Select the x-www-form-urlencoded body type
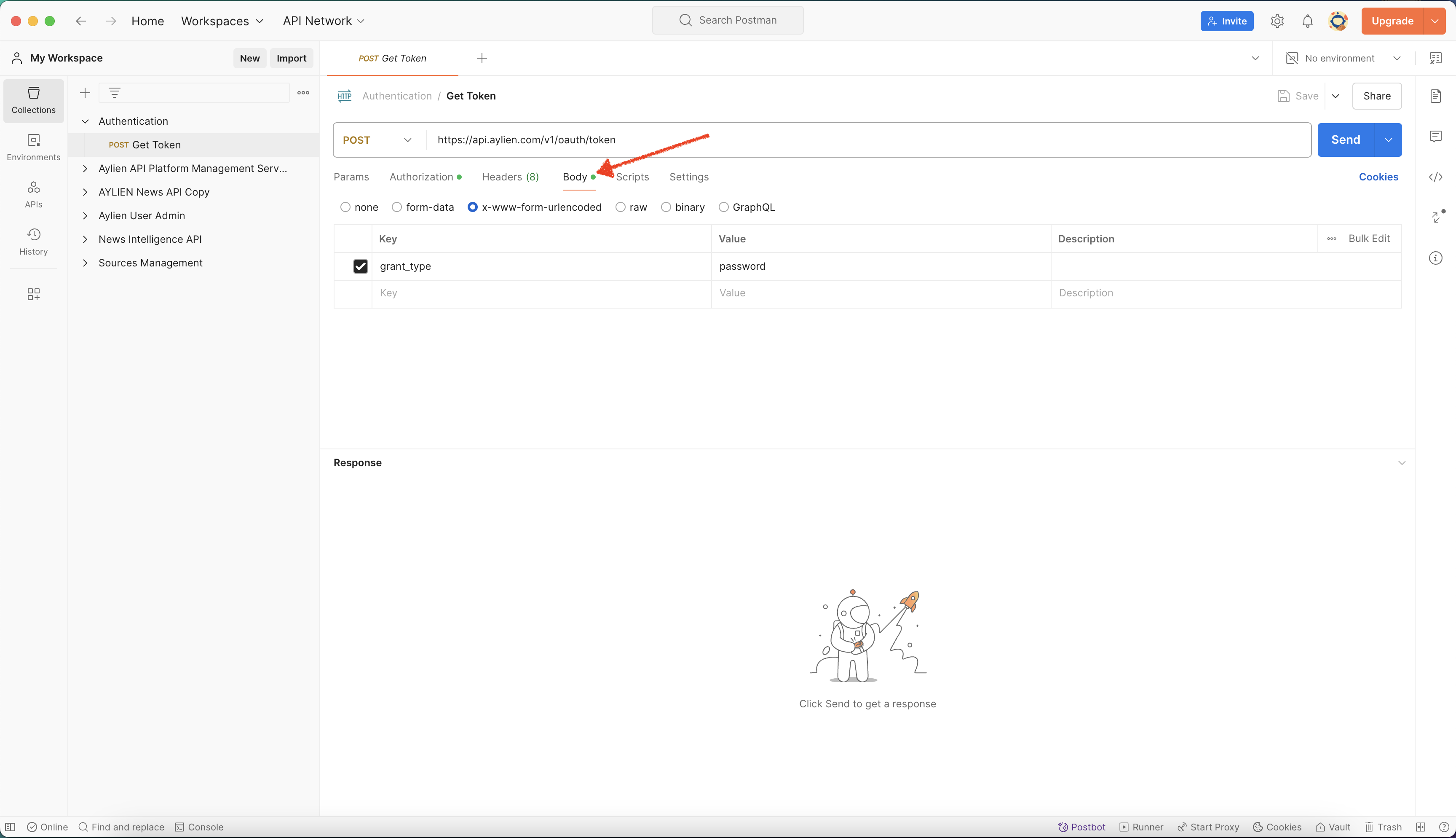The width and height of the screenshot is (1456, 838). (x=473, y=207)
